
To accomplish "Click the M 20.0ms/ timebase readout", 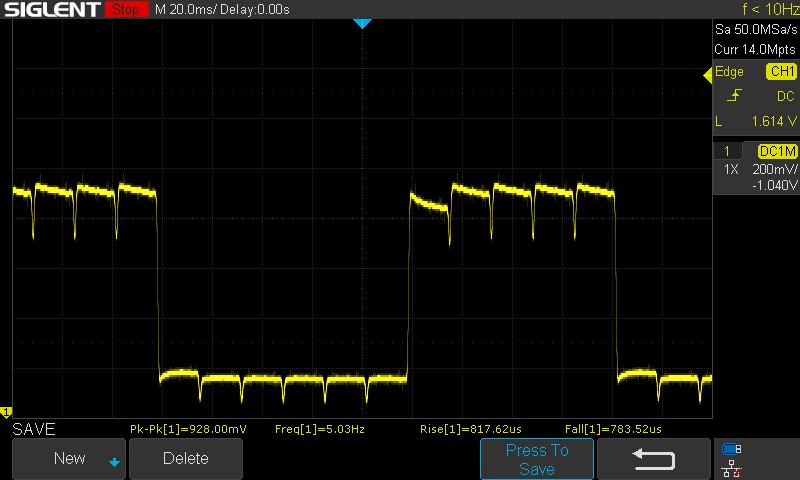I will [x=186, y=10].
